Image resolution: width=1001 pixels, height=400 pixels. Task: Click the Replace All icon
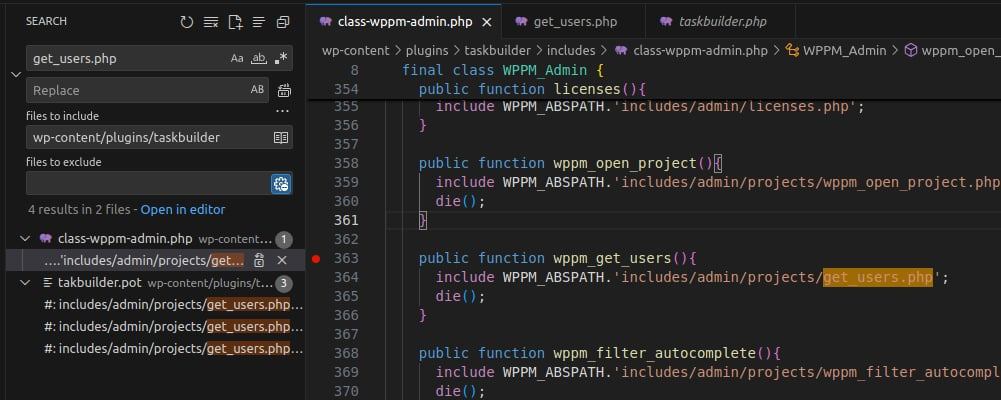283,91
